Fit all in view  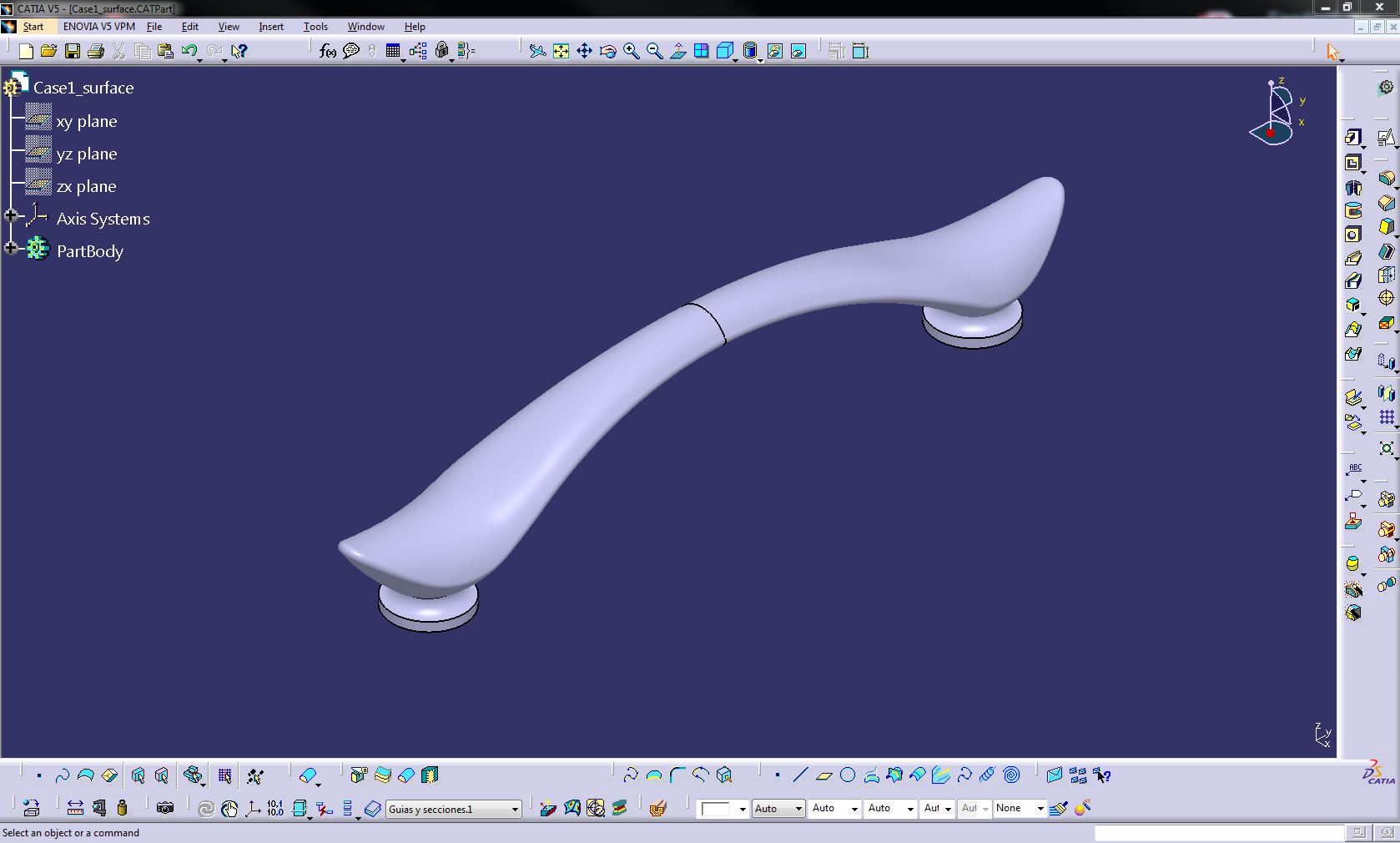click(x=562, y=52)
